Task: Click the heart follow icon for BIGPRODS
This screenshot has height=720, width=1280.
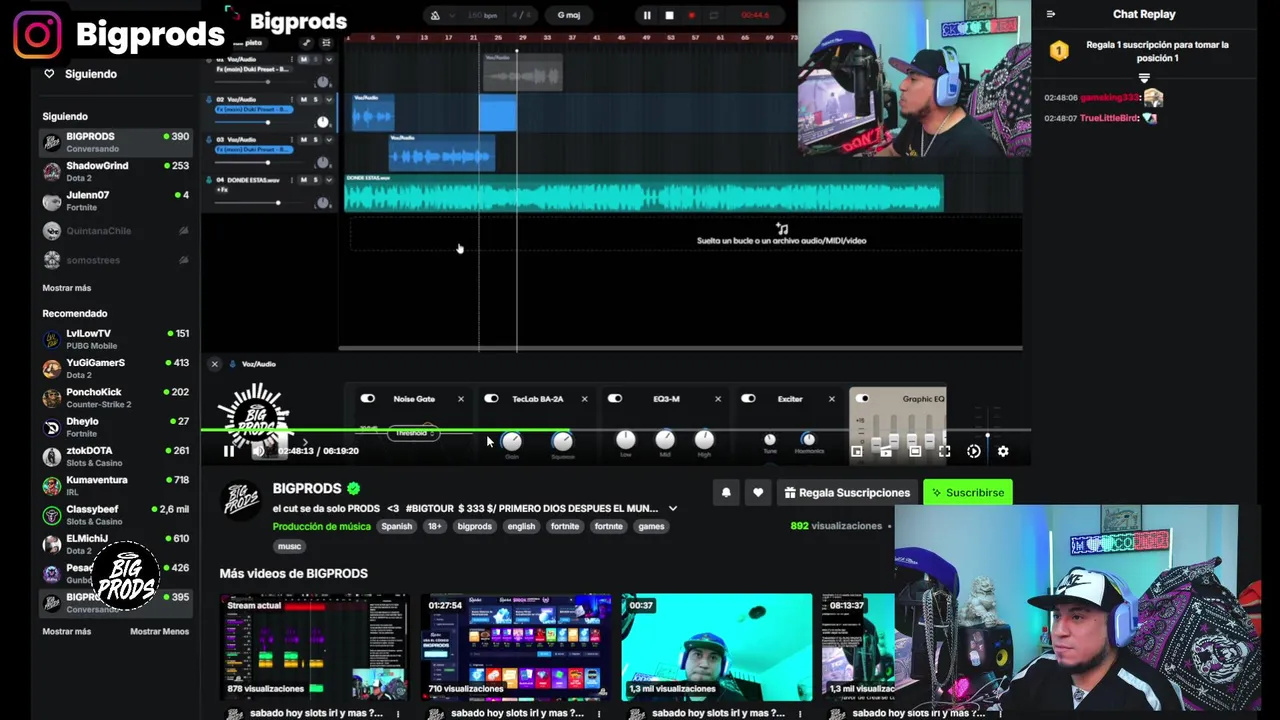Action: coord(758,492)
